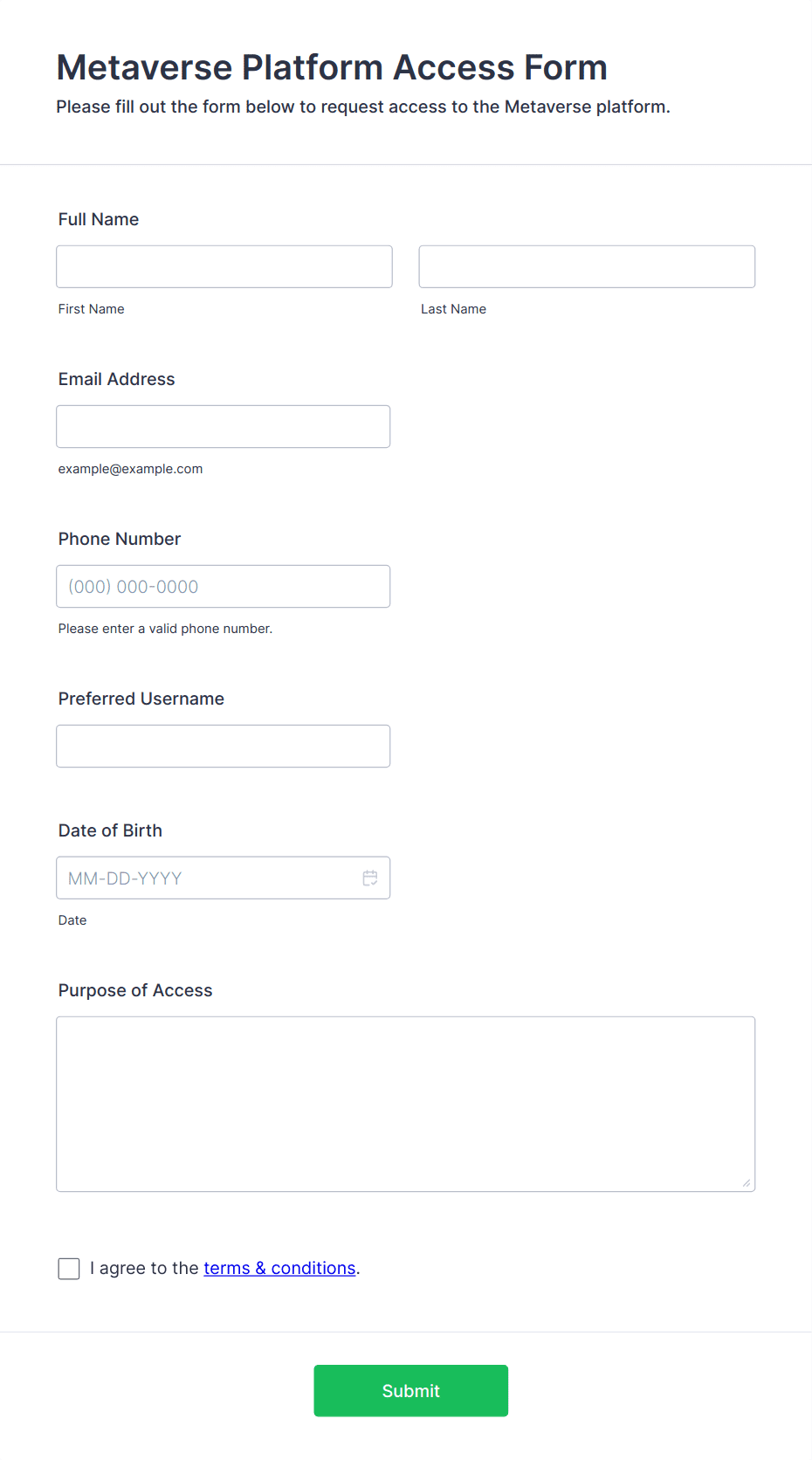Select the Full Name label

[x=99, y=219]
